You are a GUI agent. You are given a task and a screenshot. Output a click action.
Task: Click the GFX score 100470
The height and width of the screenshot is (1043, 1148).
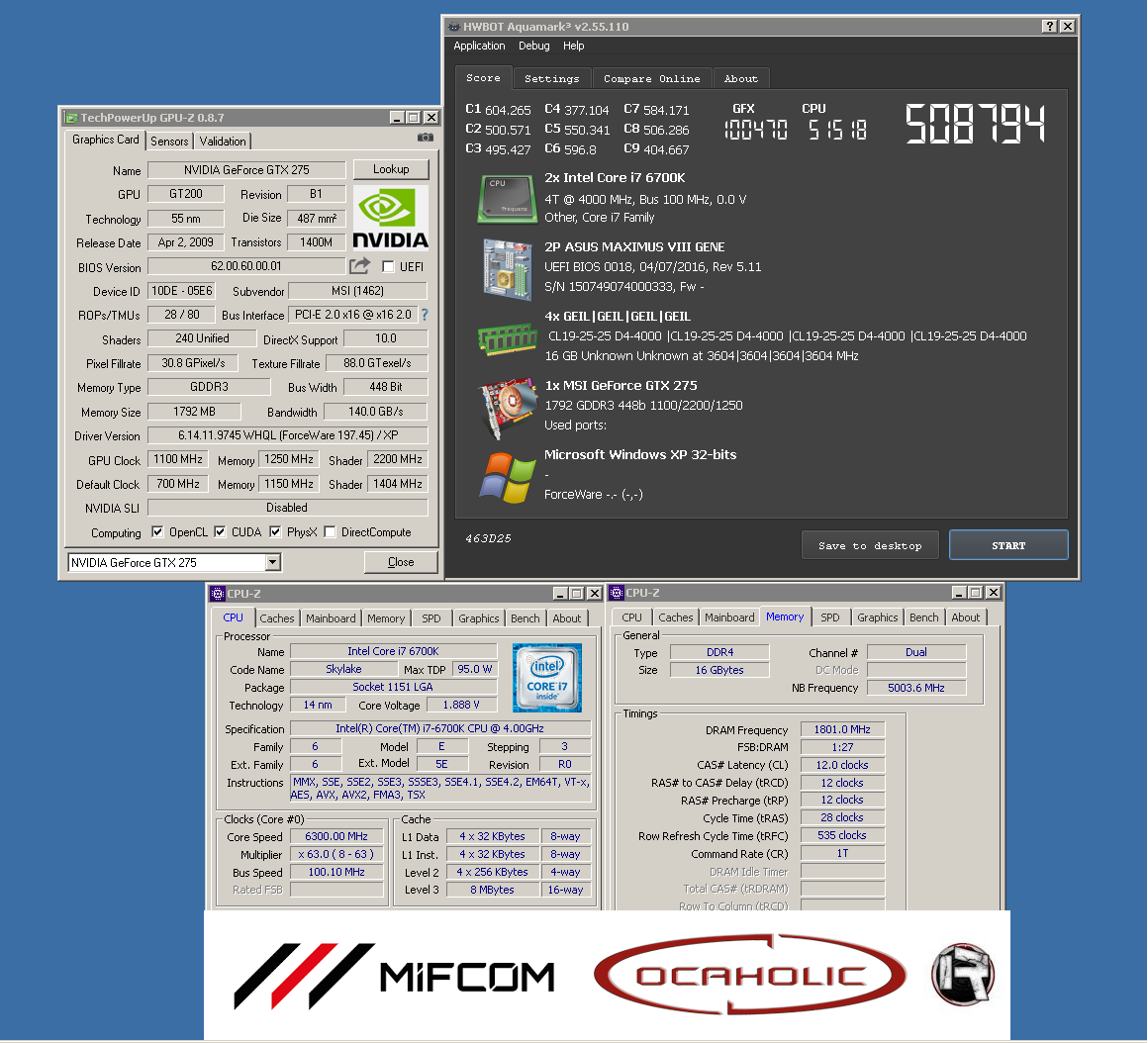pos(755,131)
